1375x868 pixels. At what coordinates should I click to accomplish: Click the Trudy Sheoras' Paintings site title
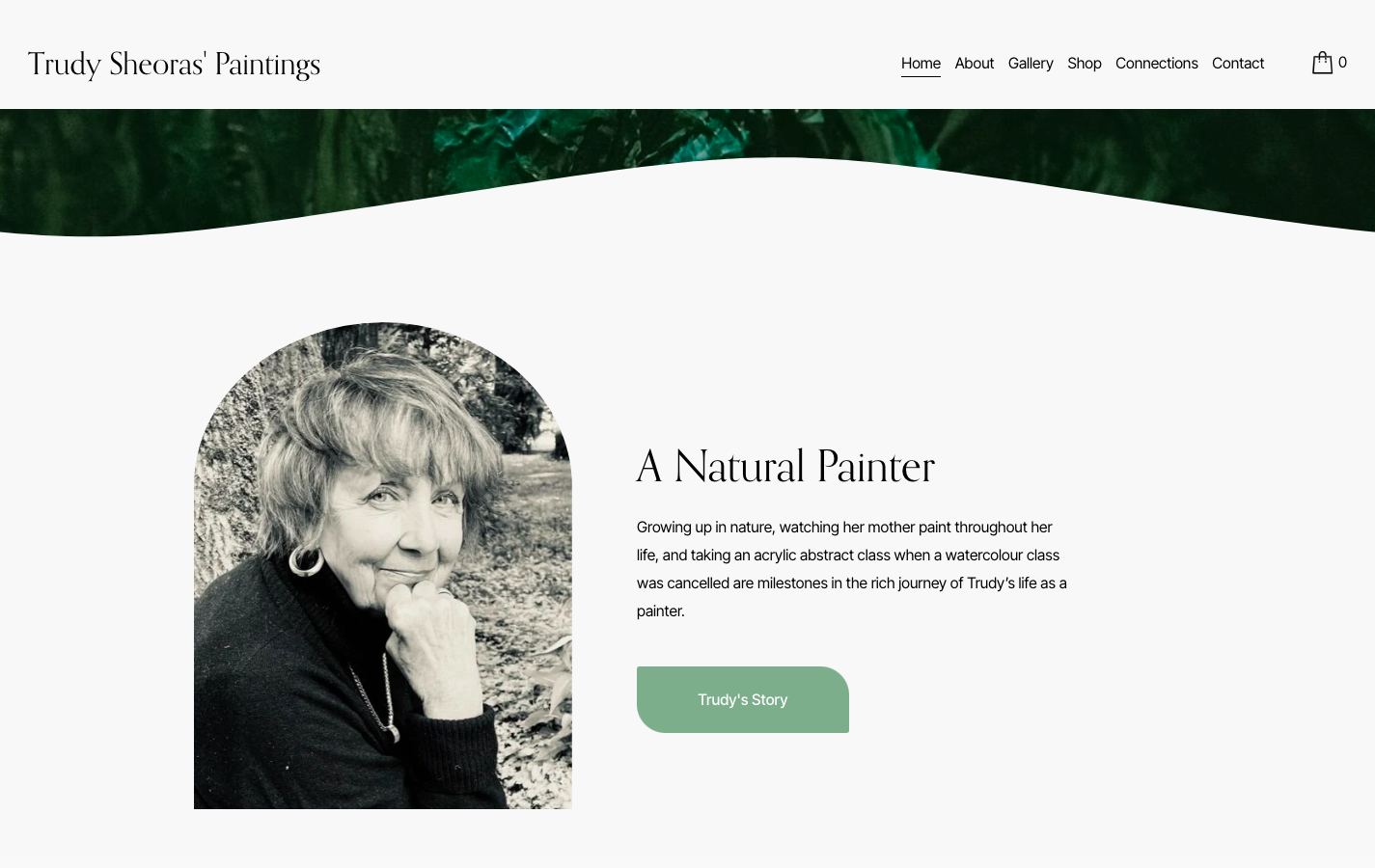[x=174, y=64]
